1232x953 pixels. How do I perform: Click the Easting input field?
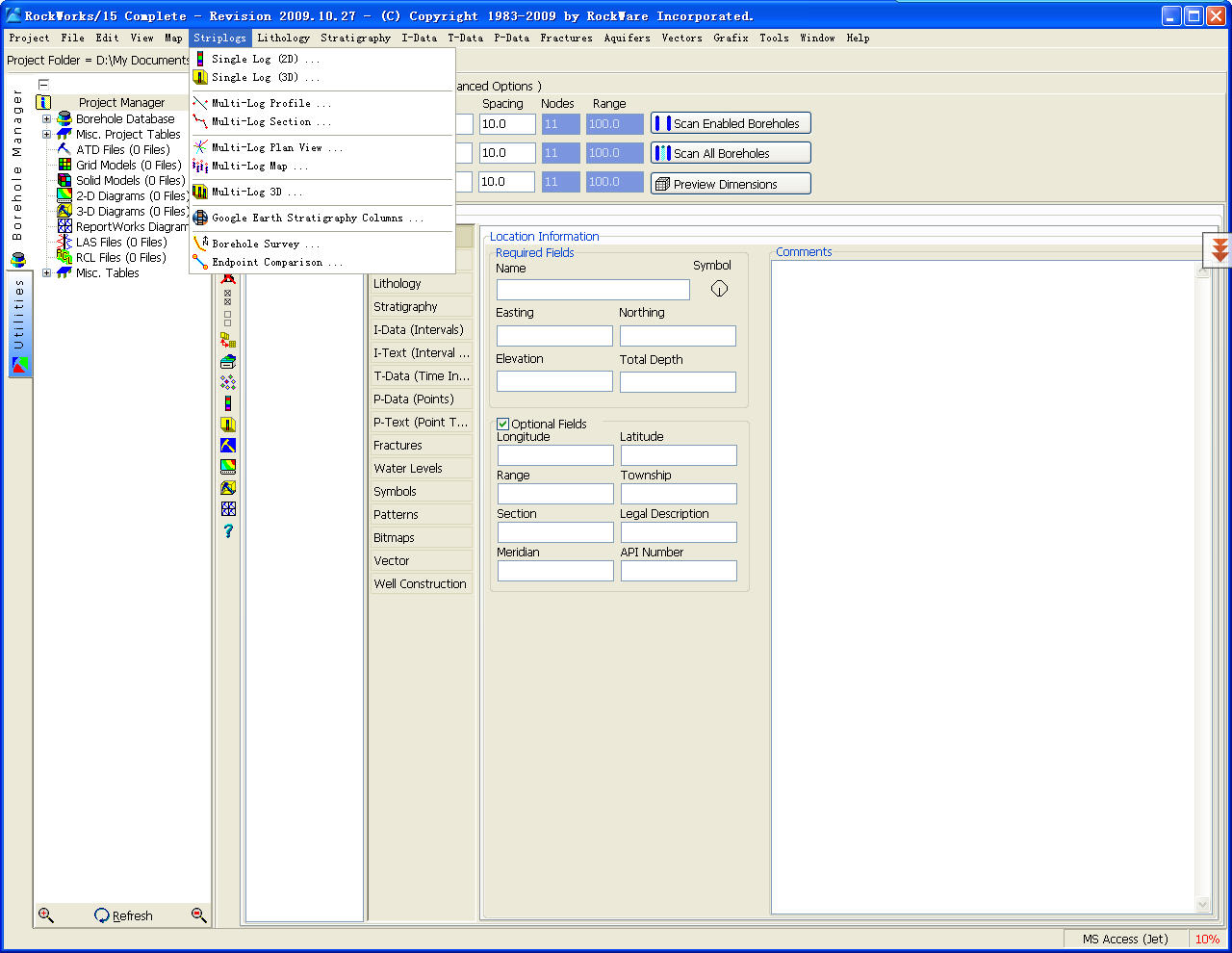click(x=554, y=336)
